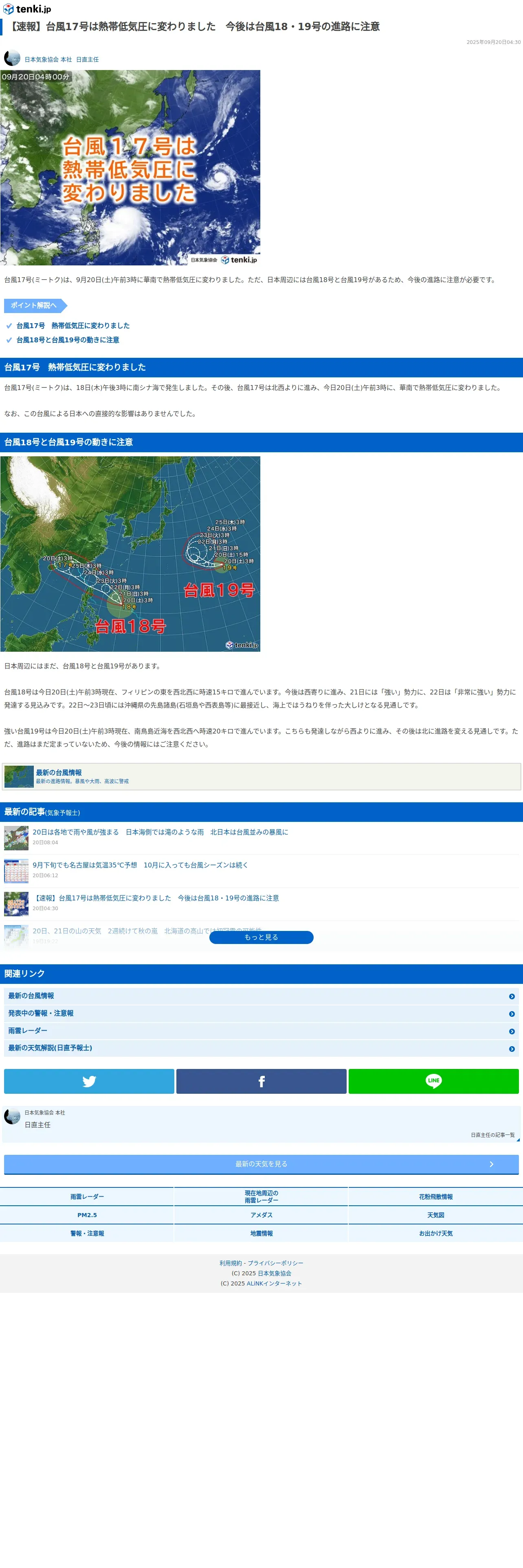
Task: Click chevron on 最新の天気を見る bar
Action: [x=491, y=1165]
